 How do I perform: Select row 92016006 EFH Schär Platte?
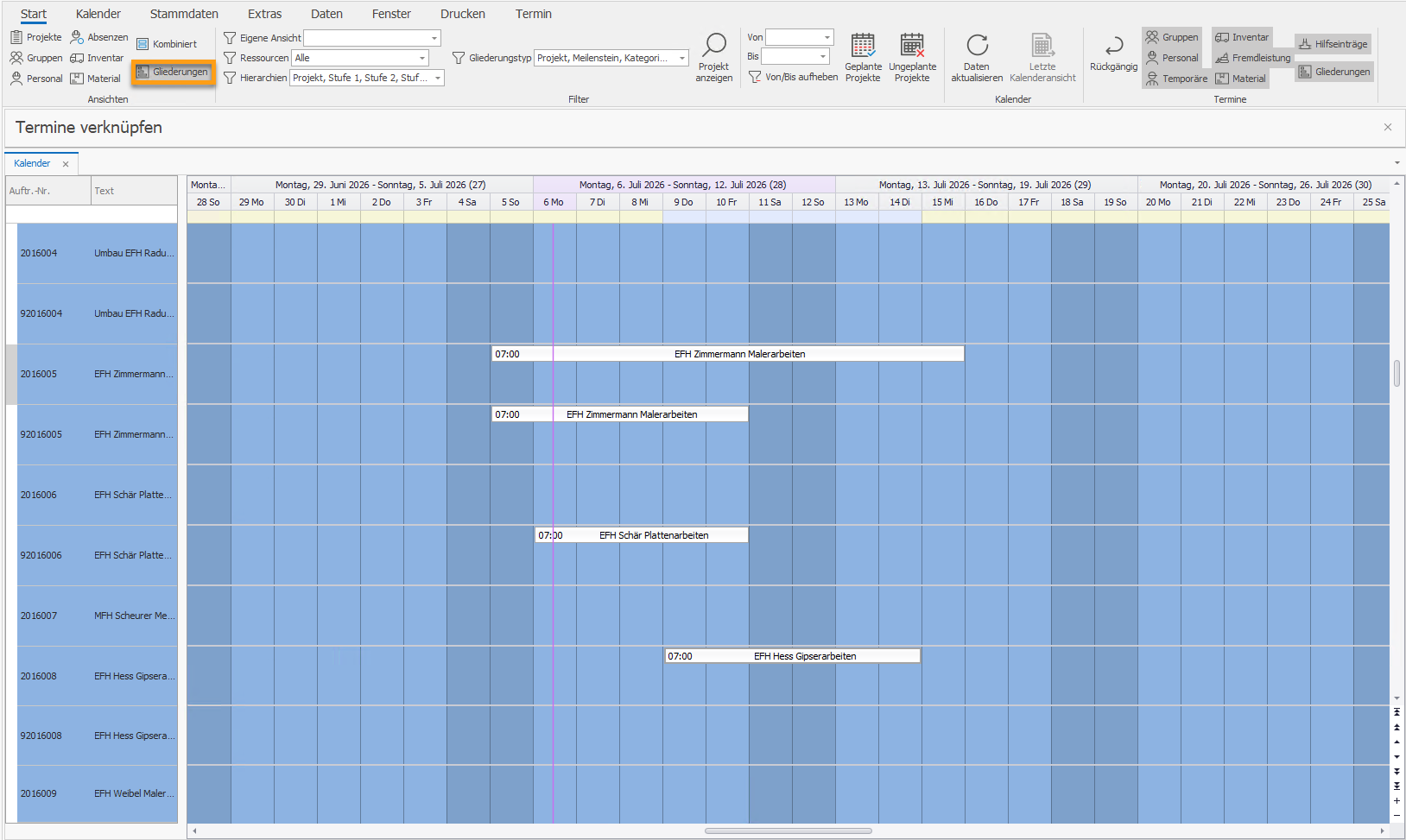[97, 555]
